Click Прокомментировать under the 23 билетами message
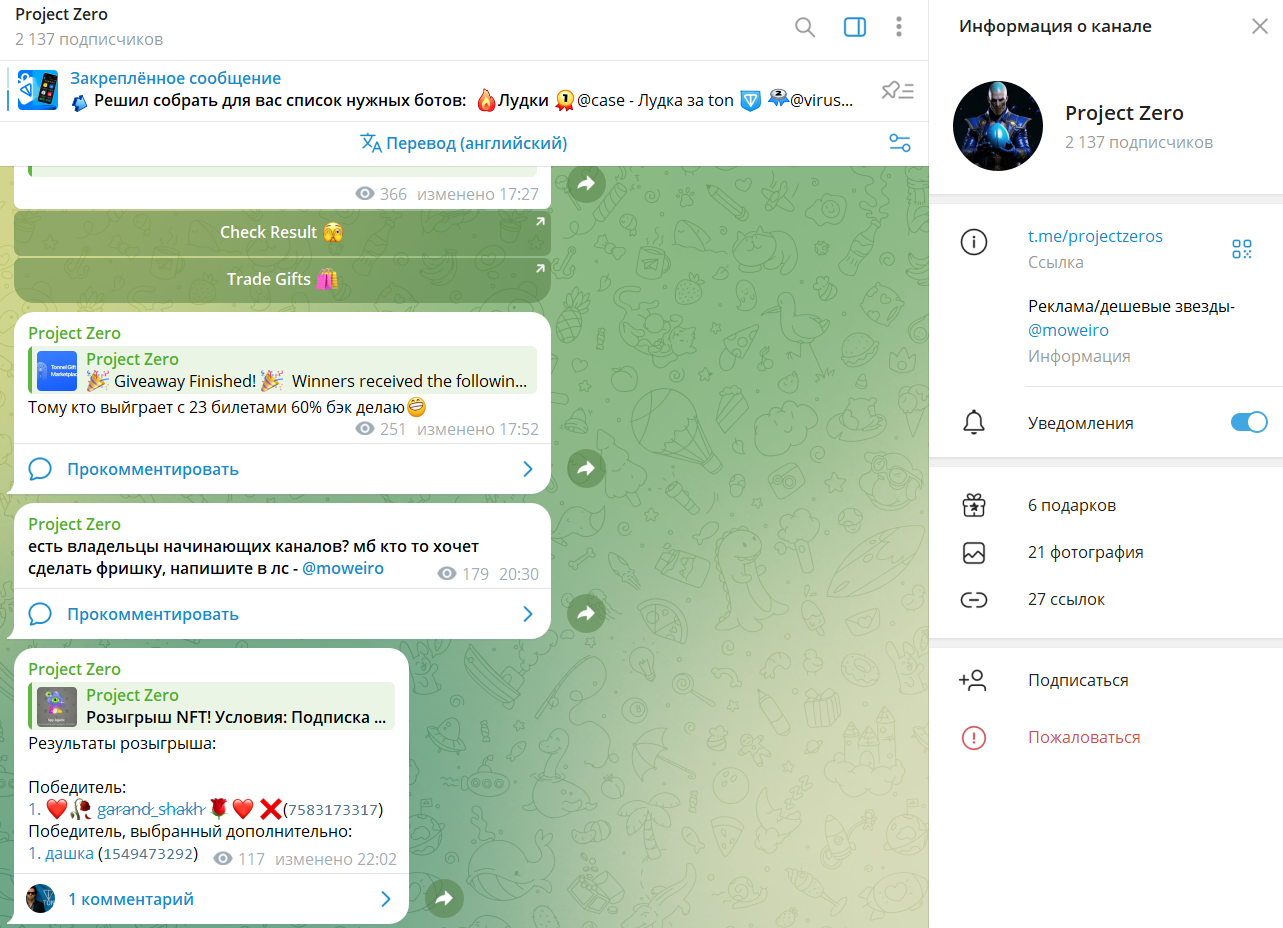 point(153,469)
